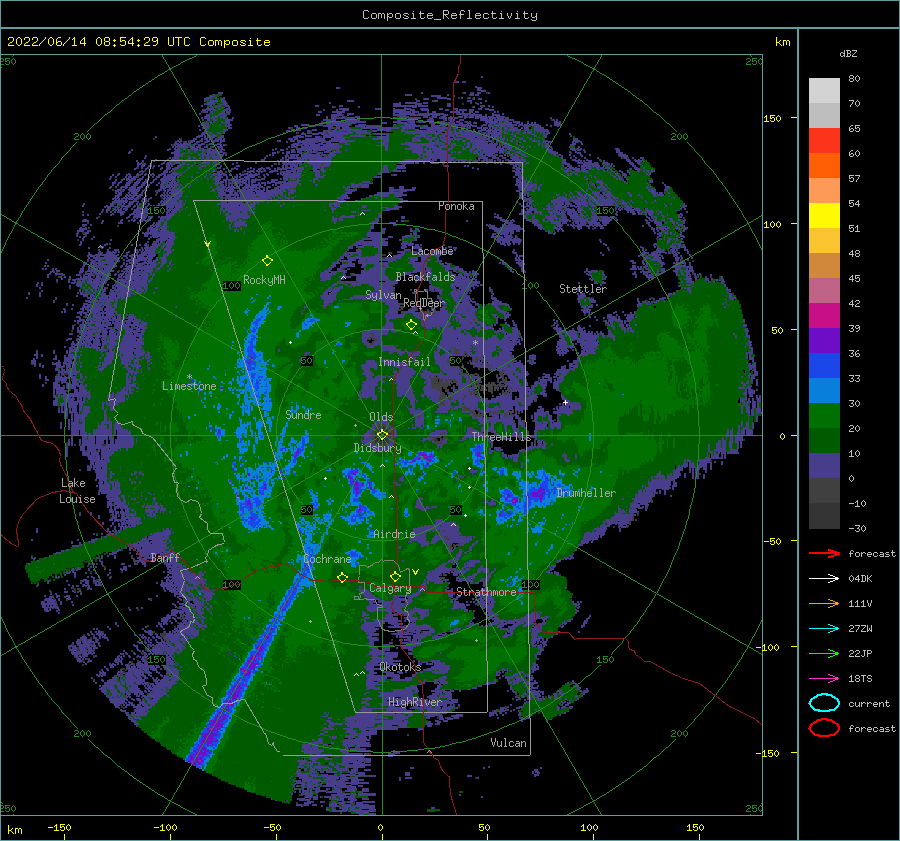Click the Ponoka label
The height and width of the screenshot is (841, 900).
pyautogui.click(x=456, y=206)
